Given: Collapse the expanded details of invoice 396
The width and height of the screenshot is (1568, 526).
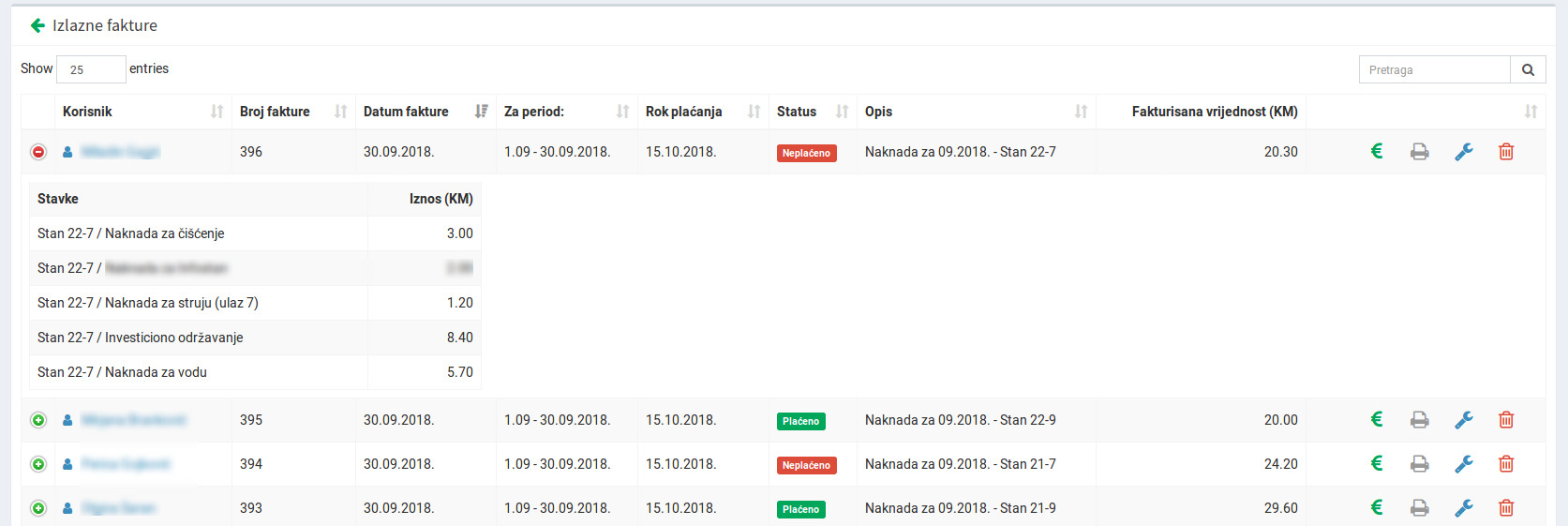Looking at the screenshot, I should (38, 152).
